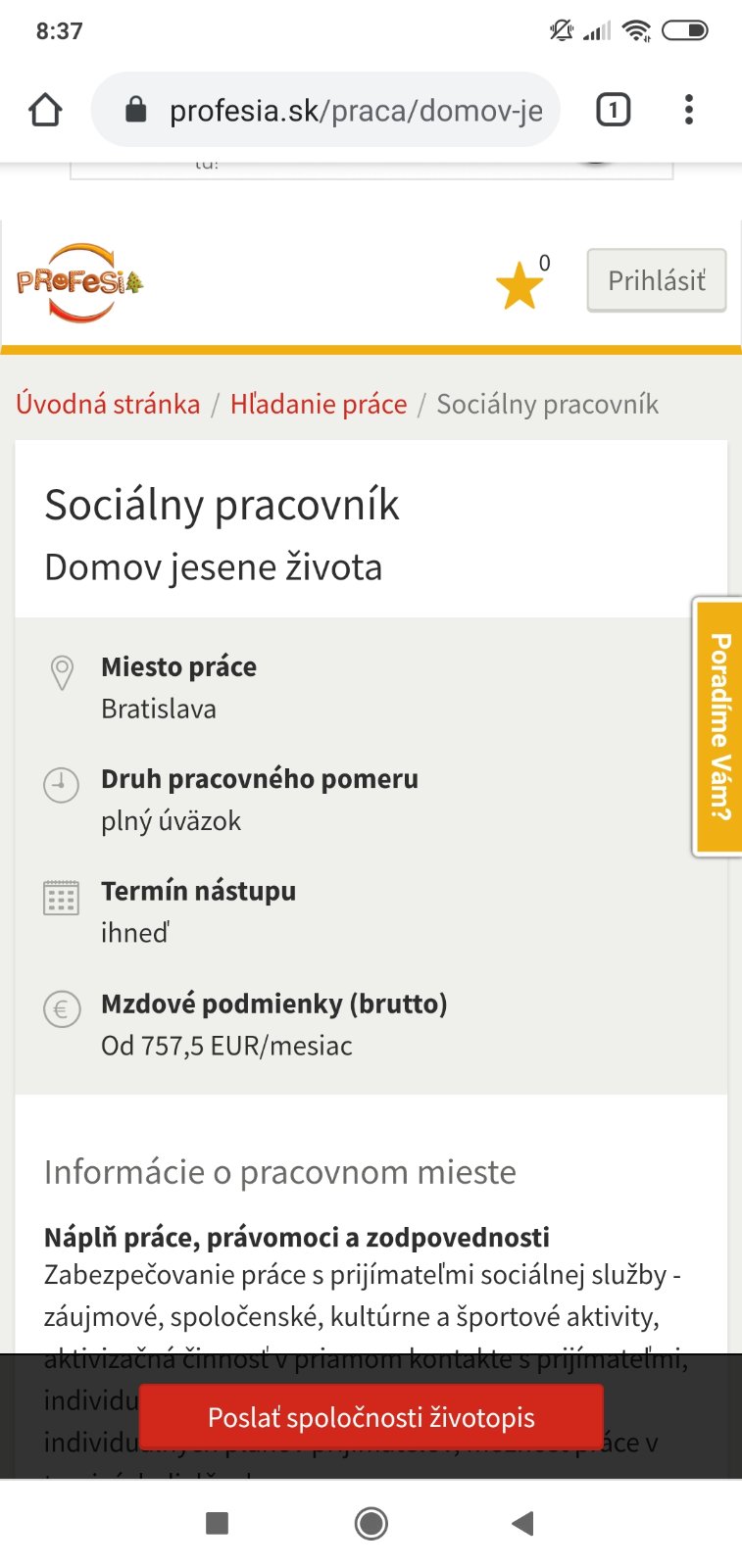Tap the clock icon by employment type
Image resolution: width=742 pixels, height=1568 pixels.
click(x=61, y=785)
